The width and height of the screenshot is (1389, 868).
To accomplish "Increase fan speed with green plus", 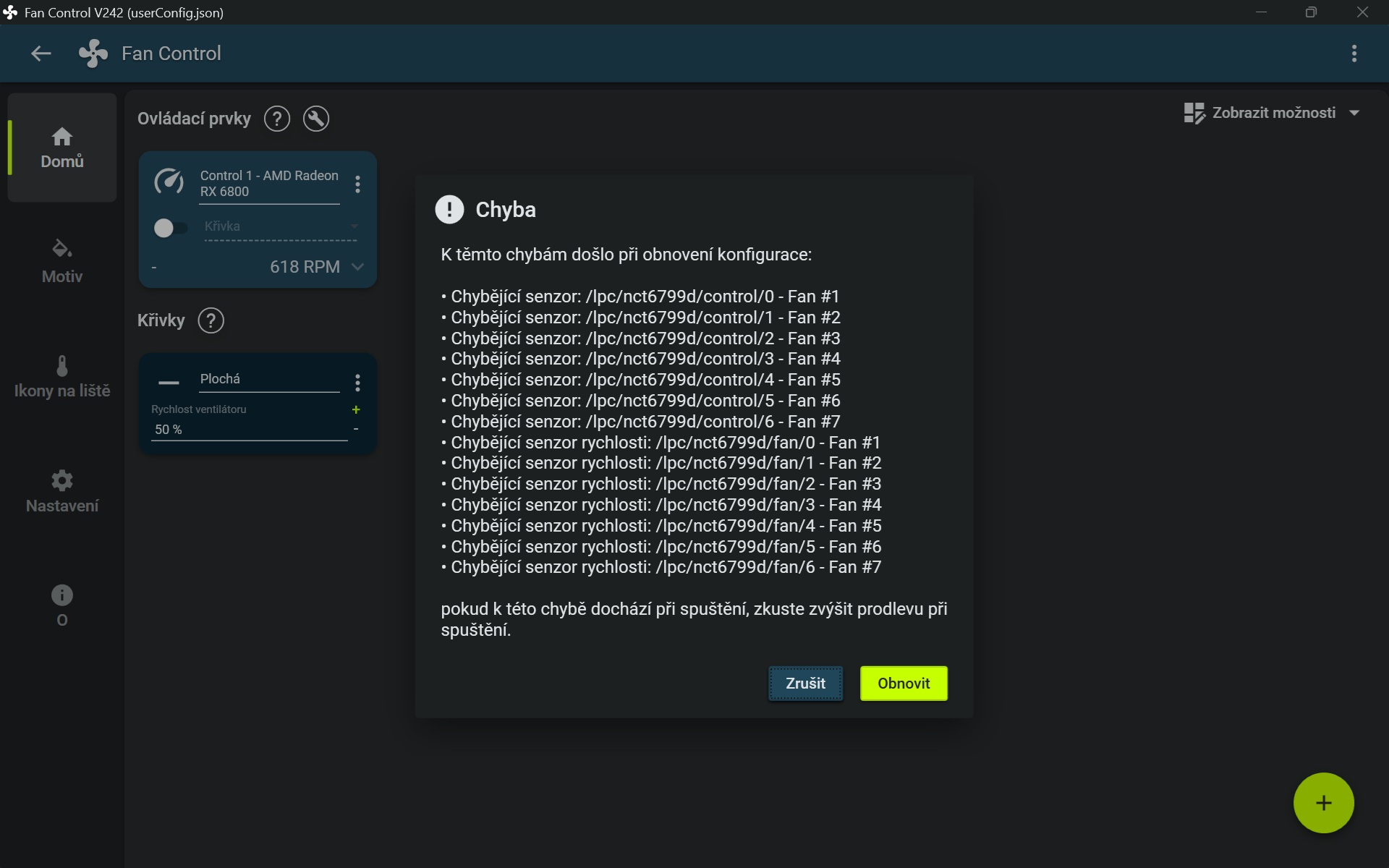I will coord(356,410).
